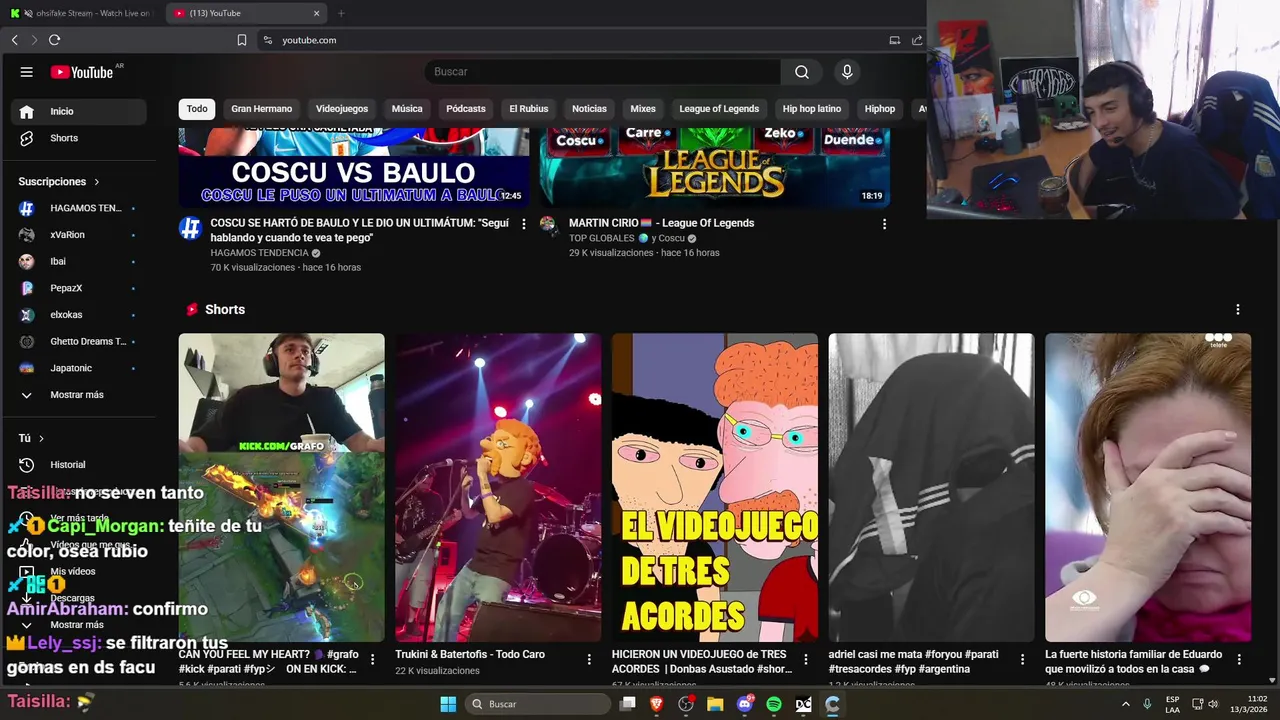Open Ibai channel in subscriptions
This screenshot has width=1280, height=720.
(x=78, y=261)
